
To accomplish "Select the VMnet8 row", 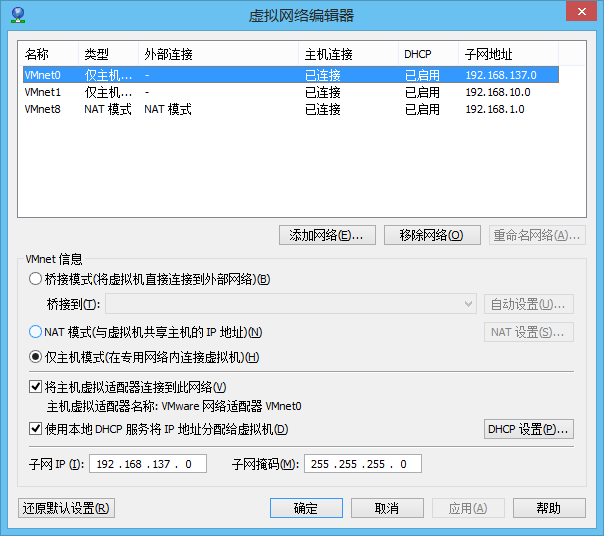I will point(291,109).
